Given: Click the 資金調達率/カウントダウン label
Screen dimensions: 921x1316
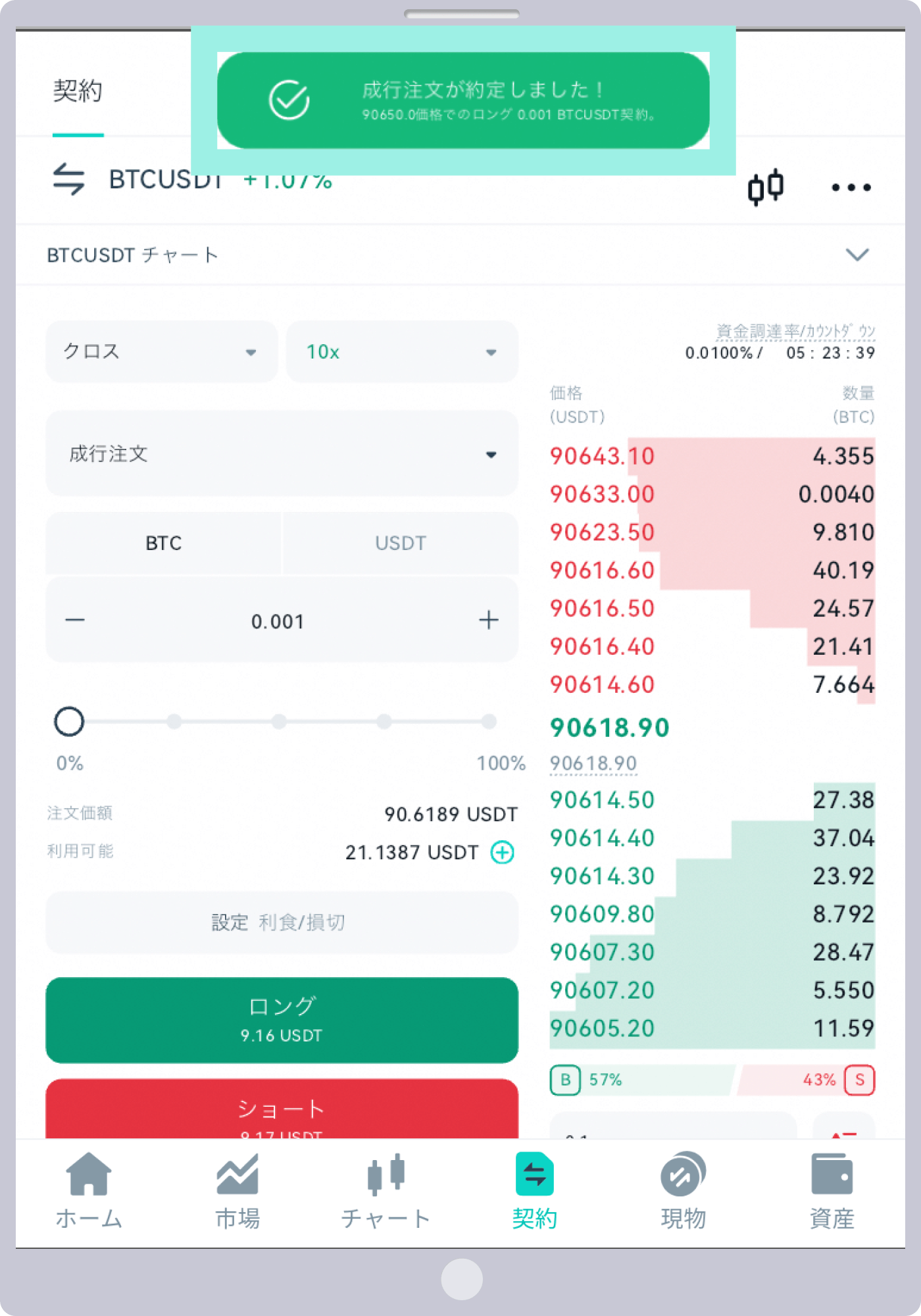Looking at the screenshot, I should point(795,331).
